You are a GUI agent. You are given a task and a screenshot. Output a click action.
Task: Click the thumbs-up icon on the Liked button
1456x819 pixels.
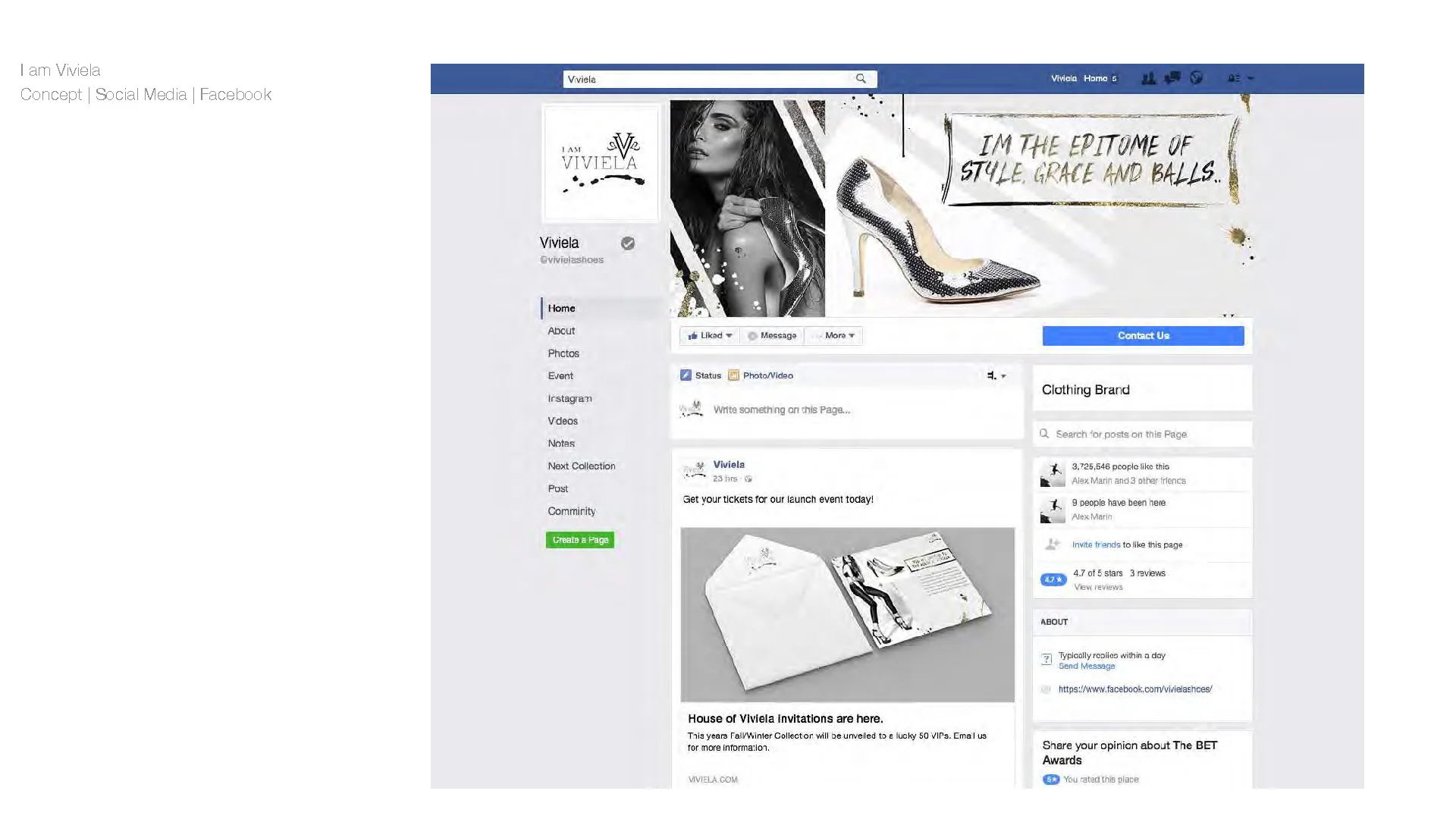[x=692, y=335]
